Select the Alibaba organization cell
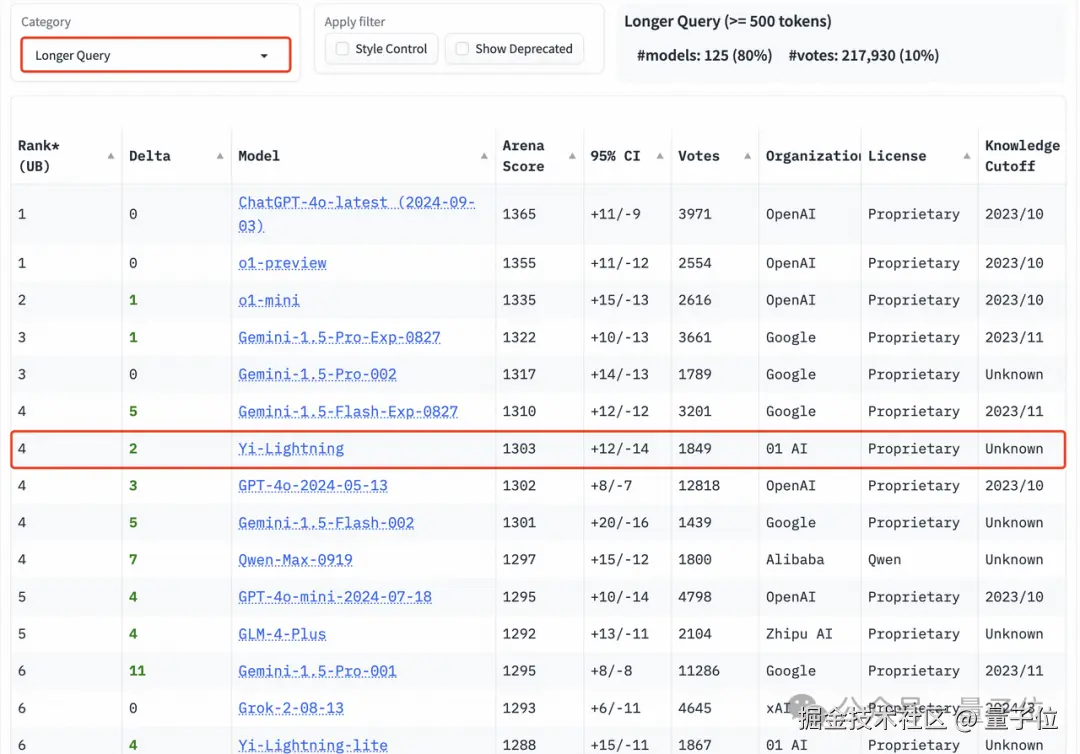Viewport: 1080px width, 754px height. tap(795, 560)
